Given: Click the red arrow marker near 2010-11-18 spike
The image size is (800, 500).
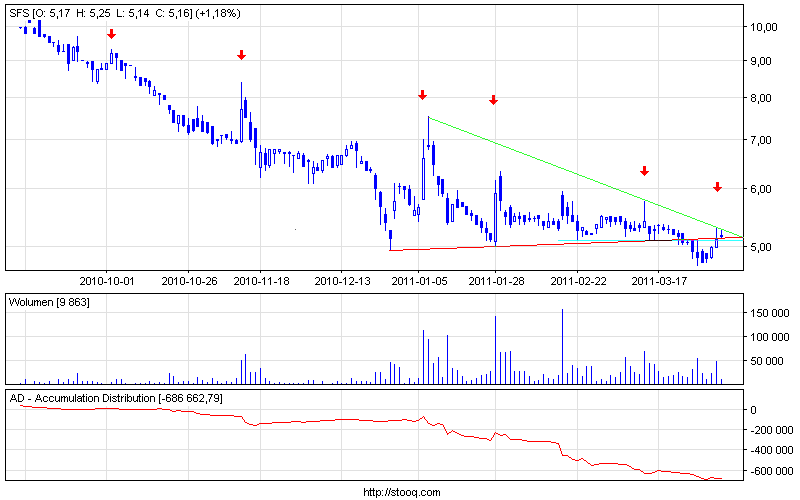Looking at the screenshot, I should pos(241,55).
